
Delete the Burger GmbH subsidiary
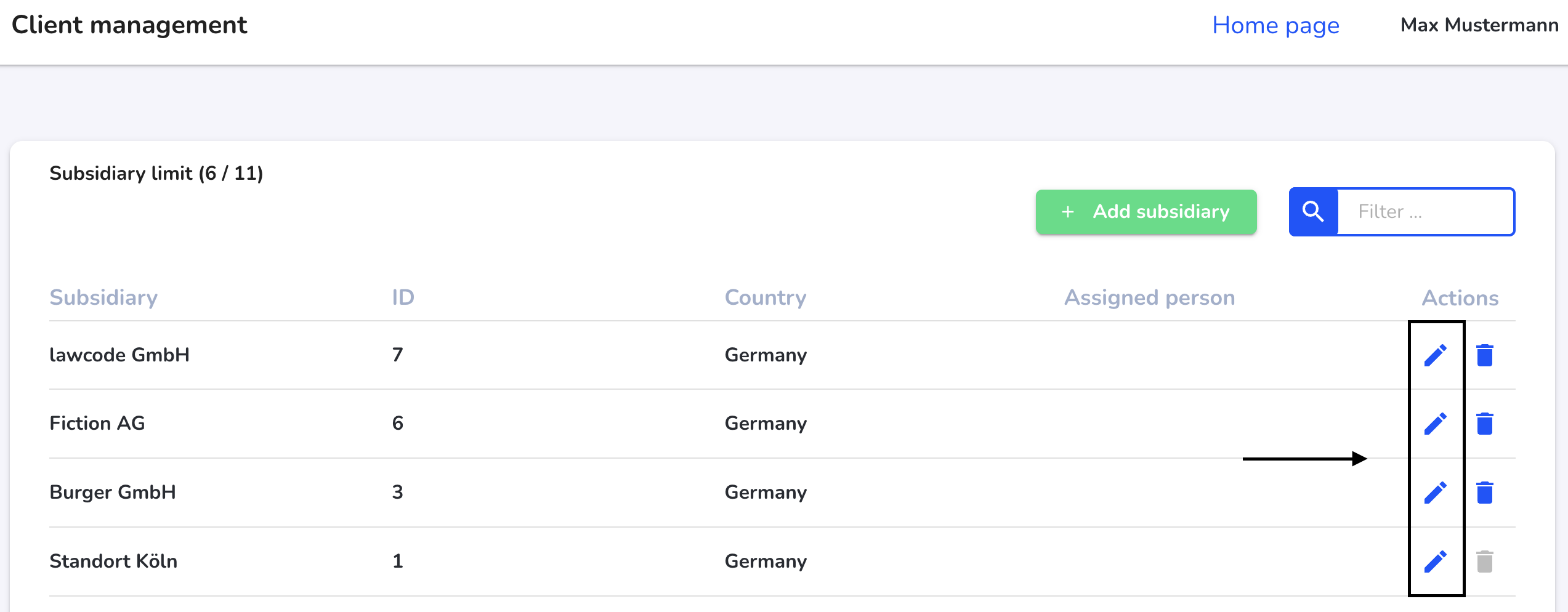[x=1485, y=493]
